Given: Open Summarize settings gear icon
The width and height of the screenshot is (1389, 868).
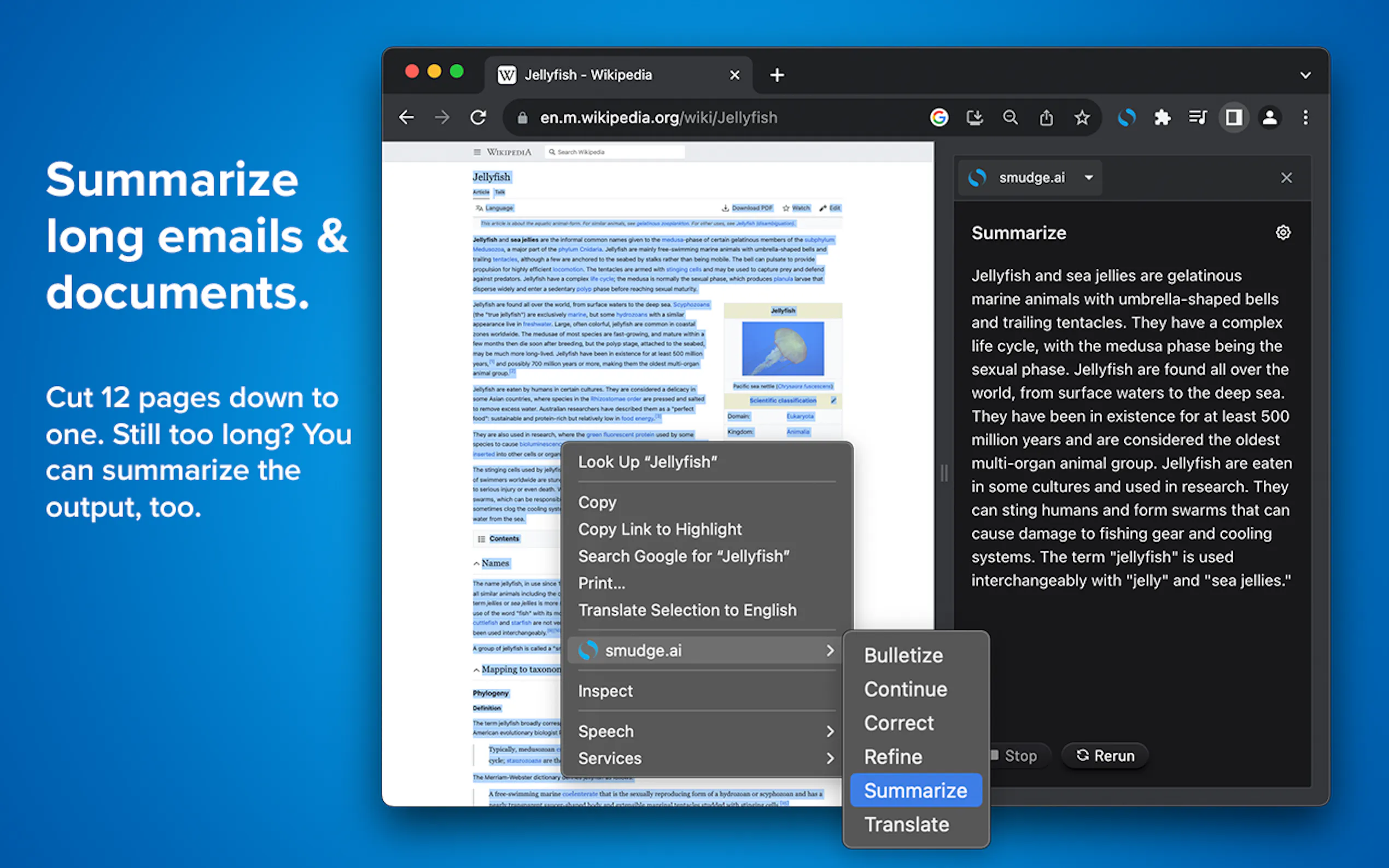Looking at the screenshot, I should pyautogui.click(x=1283, y=232).
